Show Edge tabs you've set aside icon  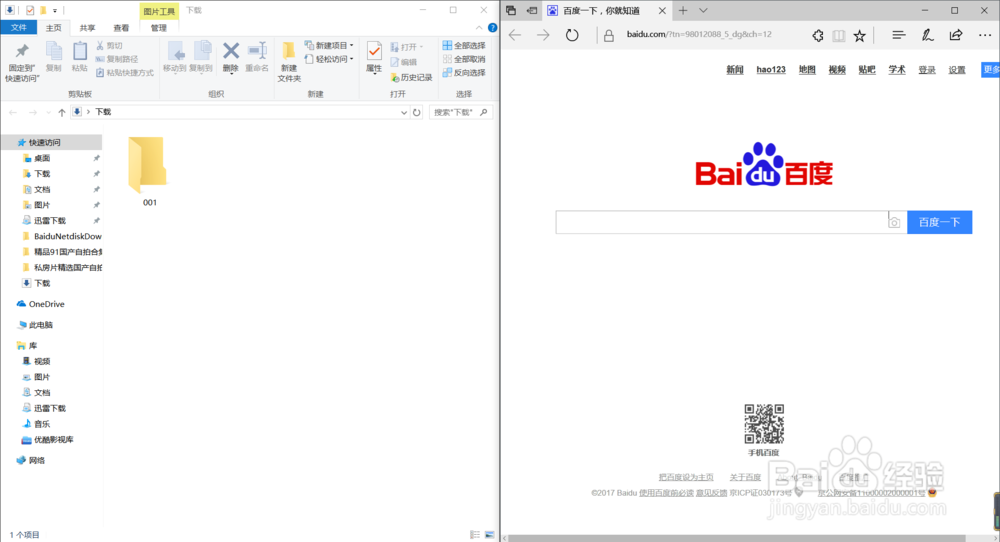[511, 10]
